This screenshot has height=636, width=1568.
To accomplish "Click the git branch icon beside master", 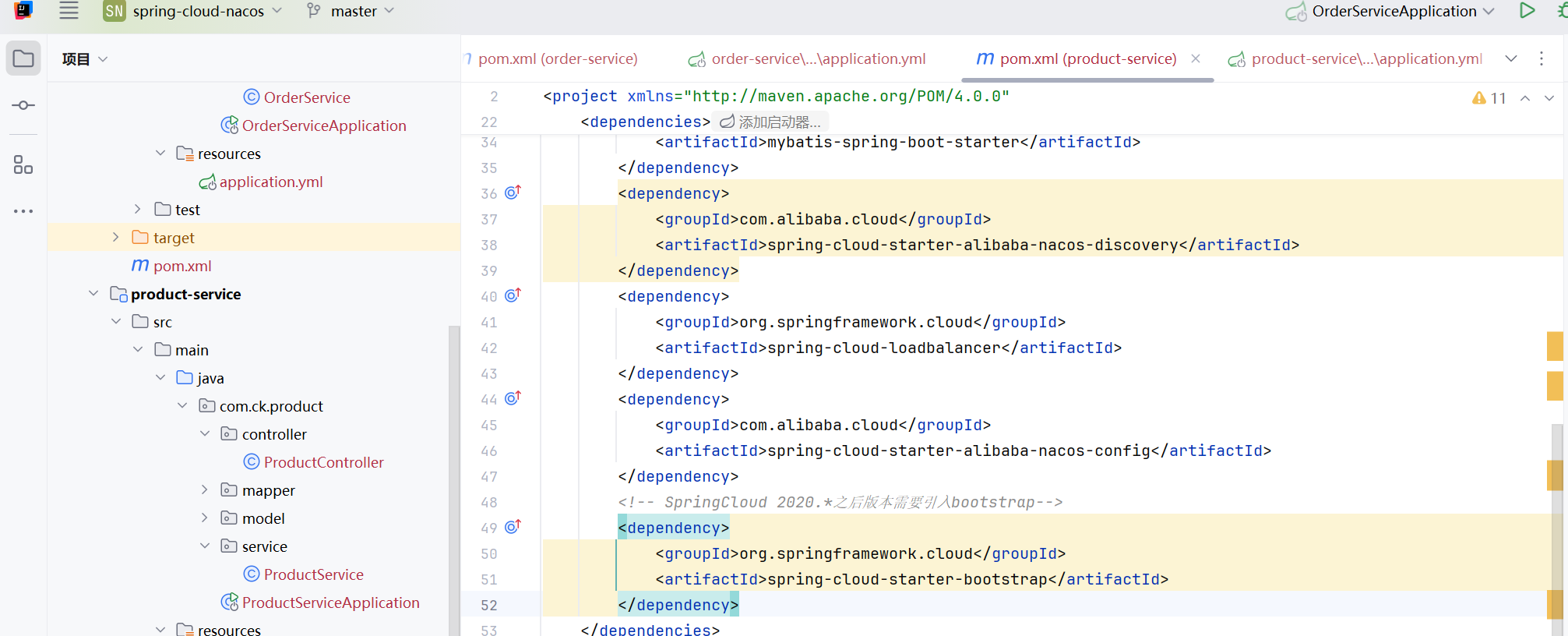I will pyautogui.click(x=313, y=11).
